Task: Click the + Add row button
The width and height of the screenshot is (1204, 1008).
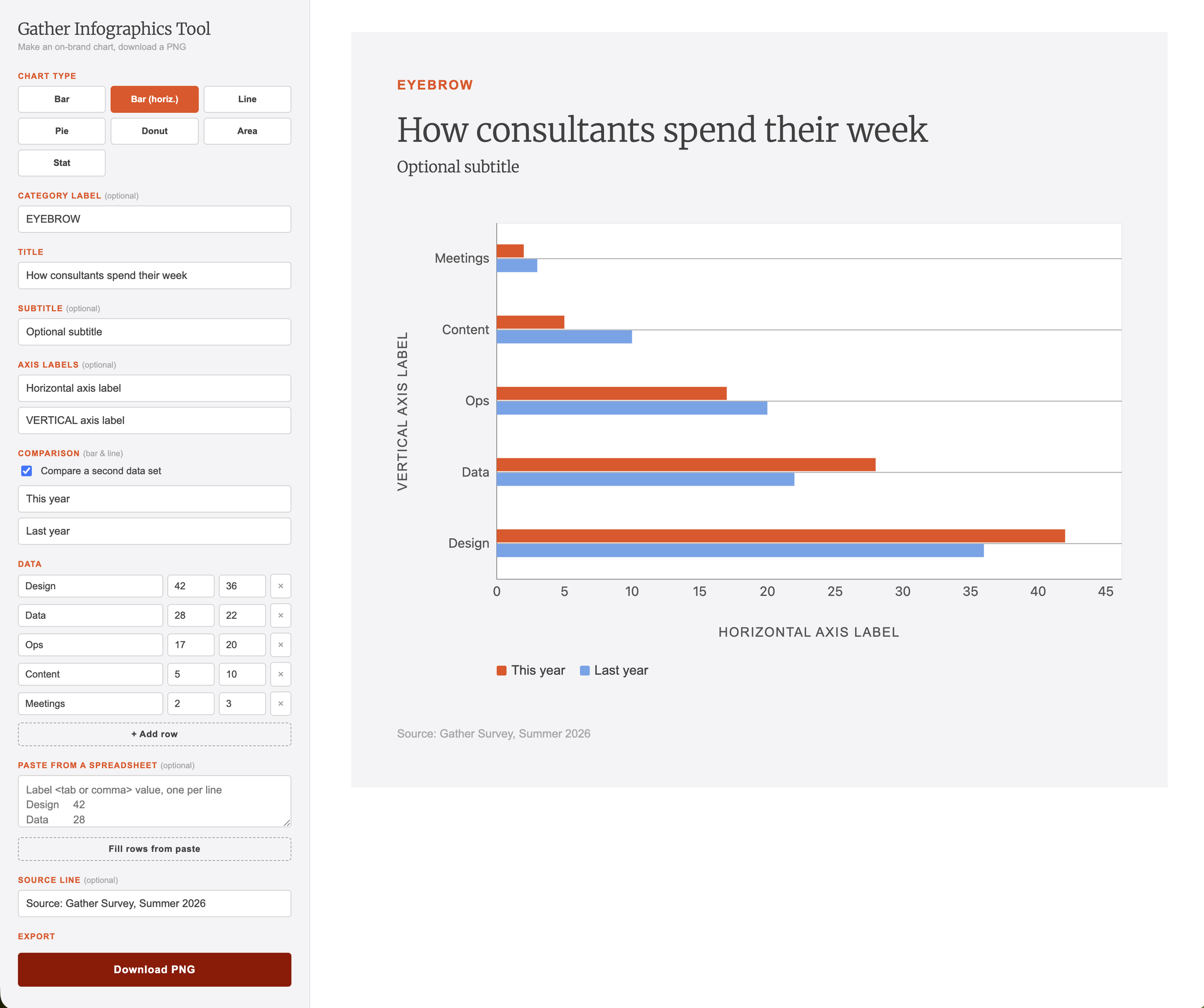Action: coord(154,734)
